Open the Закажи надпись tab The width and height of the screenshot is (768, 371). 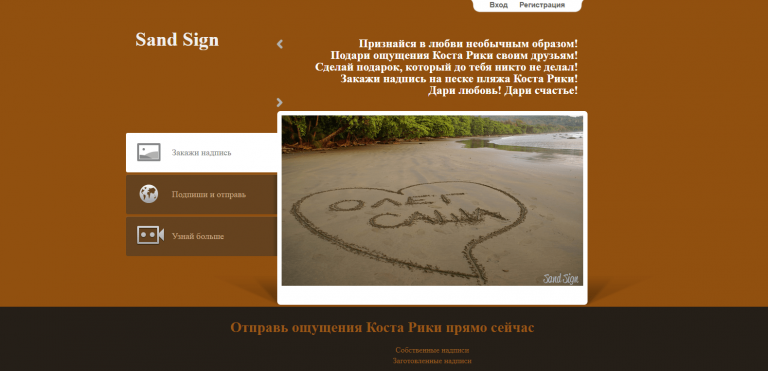(201, 152)
